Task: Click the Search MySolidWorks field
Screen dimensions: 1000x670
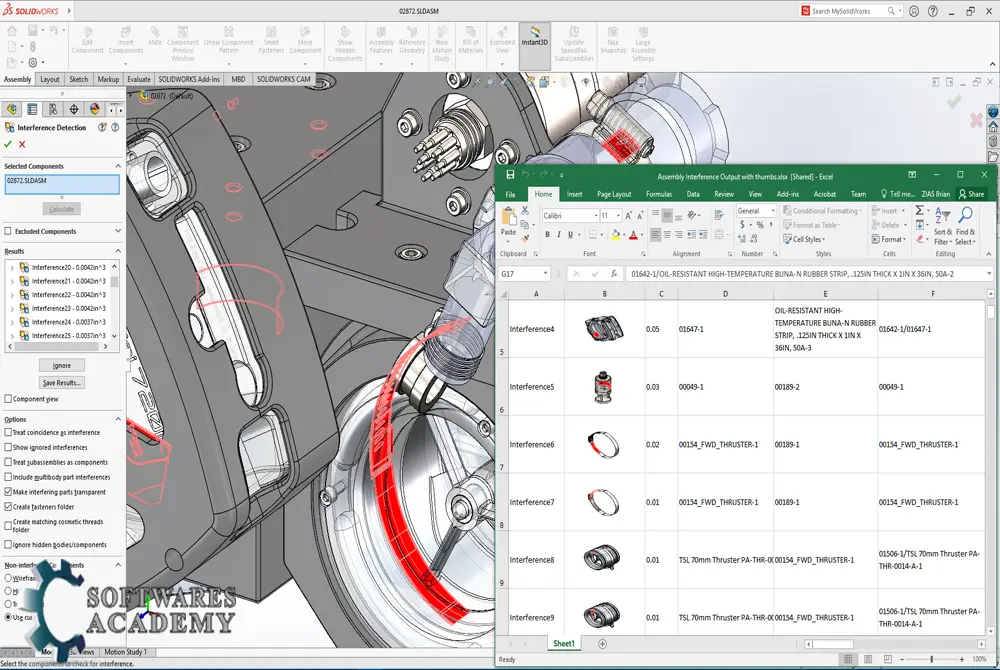Action: pos(848,11)
